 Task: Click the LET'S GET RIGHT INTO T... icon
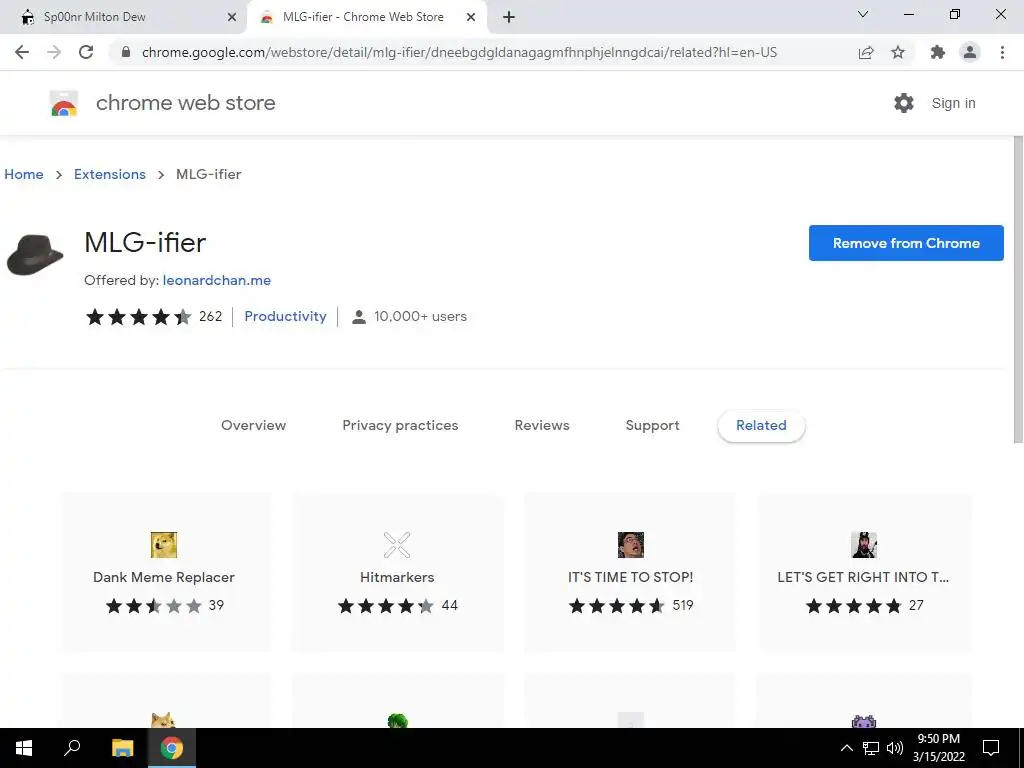coord(864,545)
